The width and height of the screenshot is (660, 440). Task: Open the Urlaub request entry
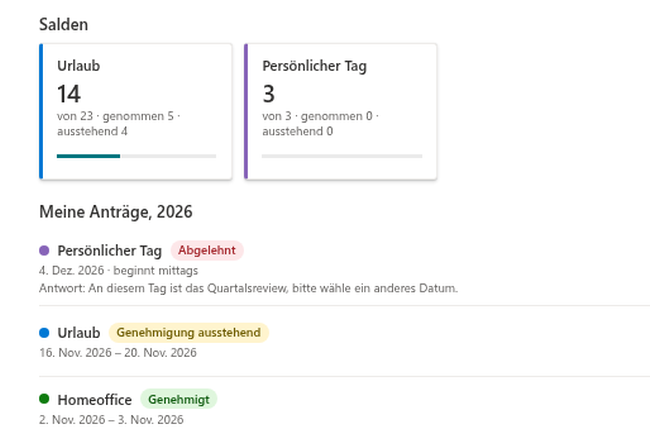pyautogui.click(x=344, y=341)
